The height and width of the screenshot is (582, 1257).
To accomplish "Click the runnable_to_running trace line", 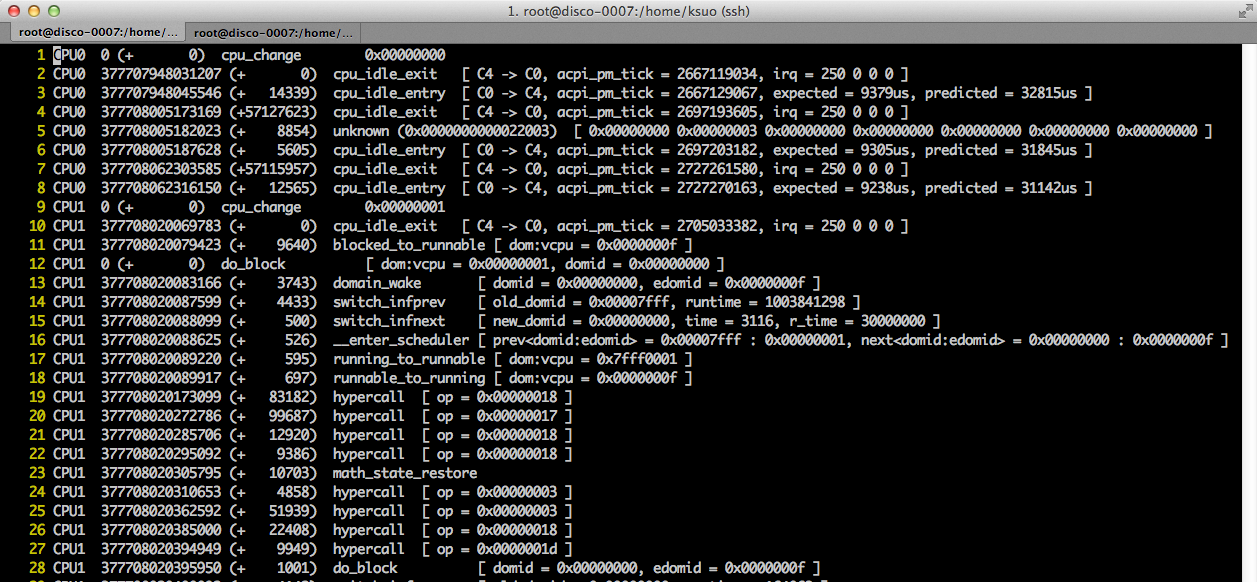I will point(408,377).
